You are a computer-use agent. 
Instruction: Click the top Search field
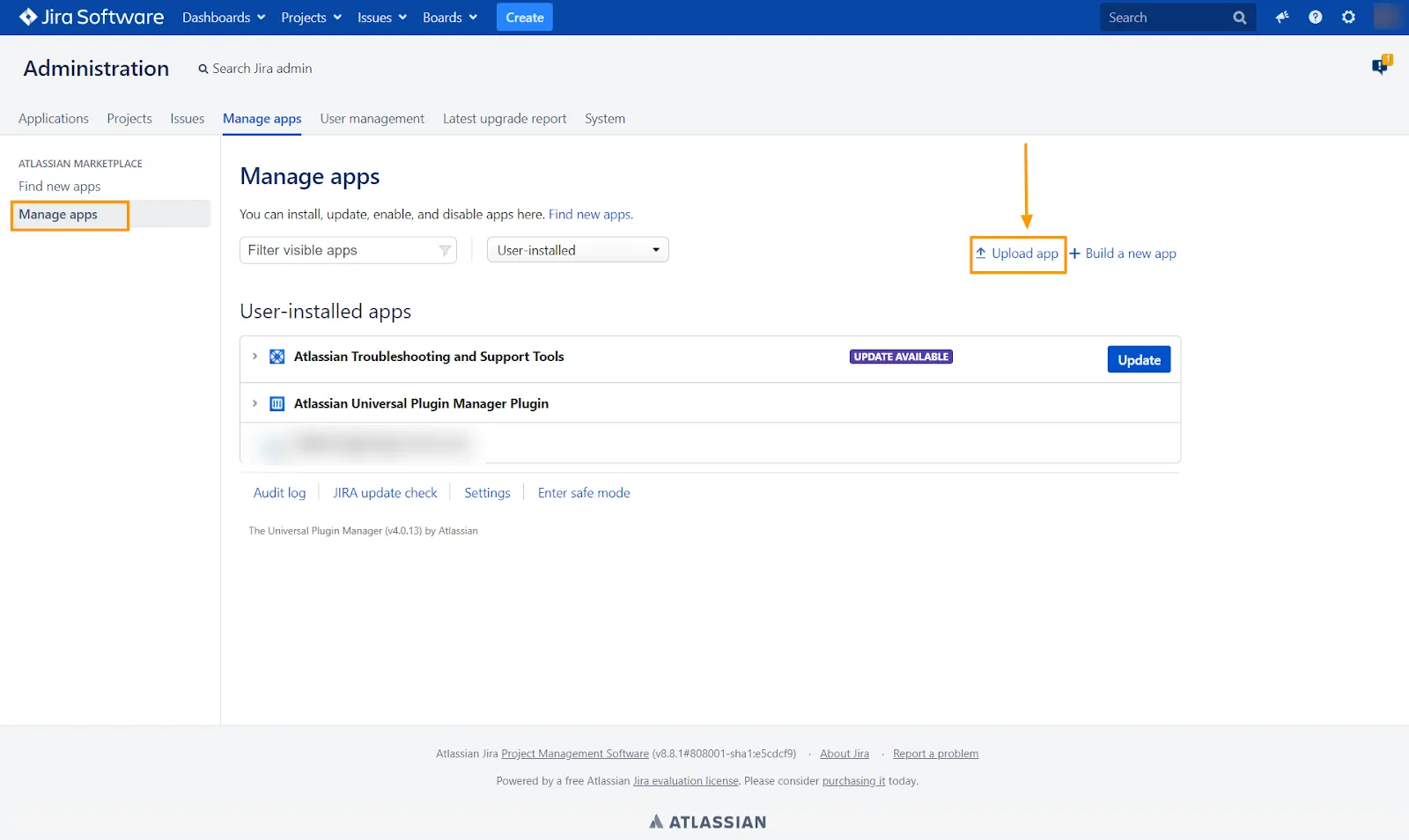[x=1177, y=18]
